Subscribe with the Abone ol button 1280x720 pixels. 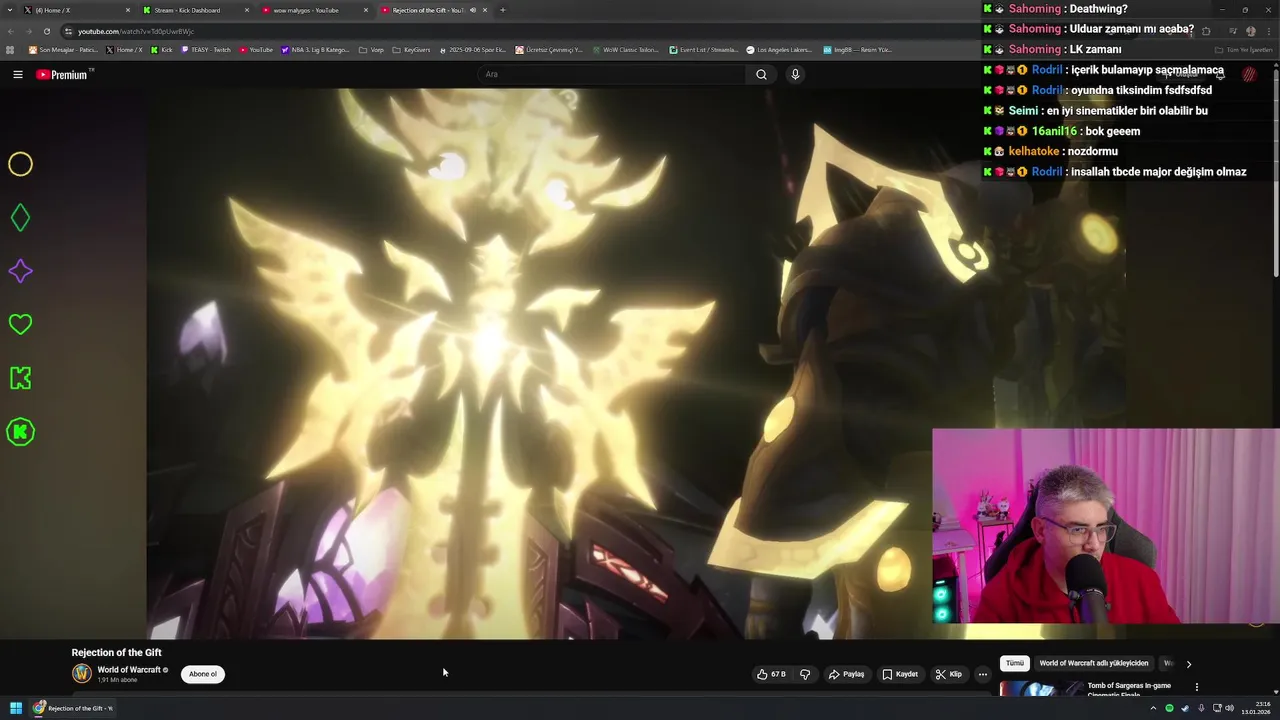203,674
